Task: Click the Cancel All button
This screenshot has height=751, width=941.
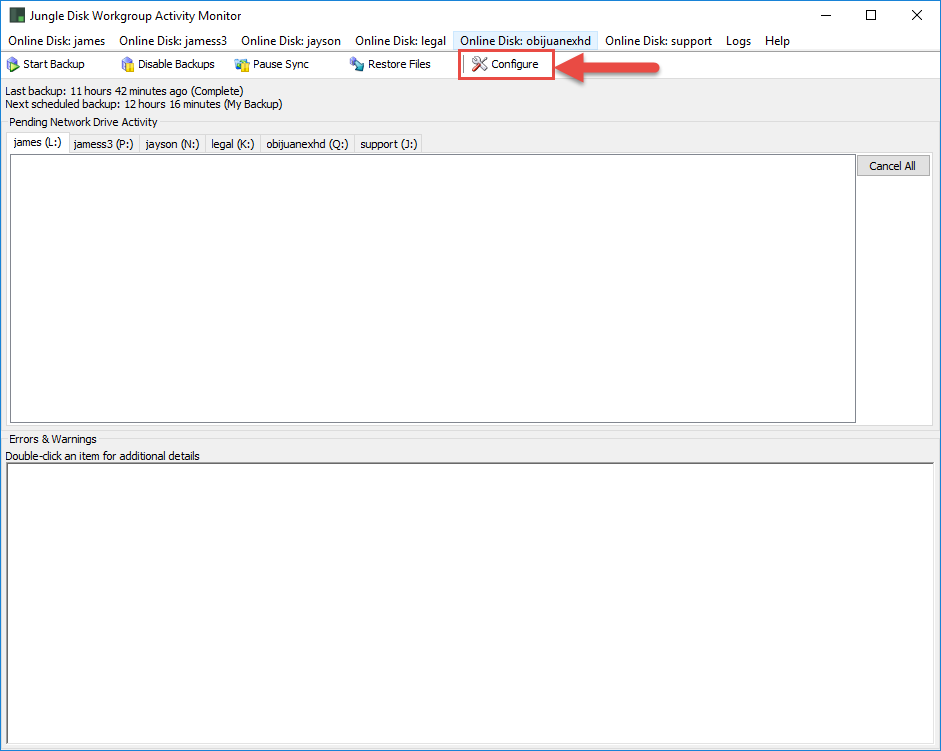Action: click(x=892, y=166)
